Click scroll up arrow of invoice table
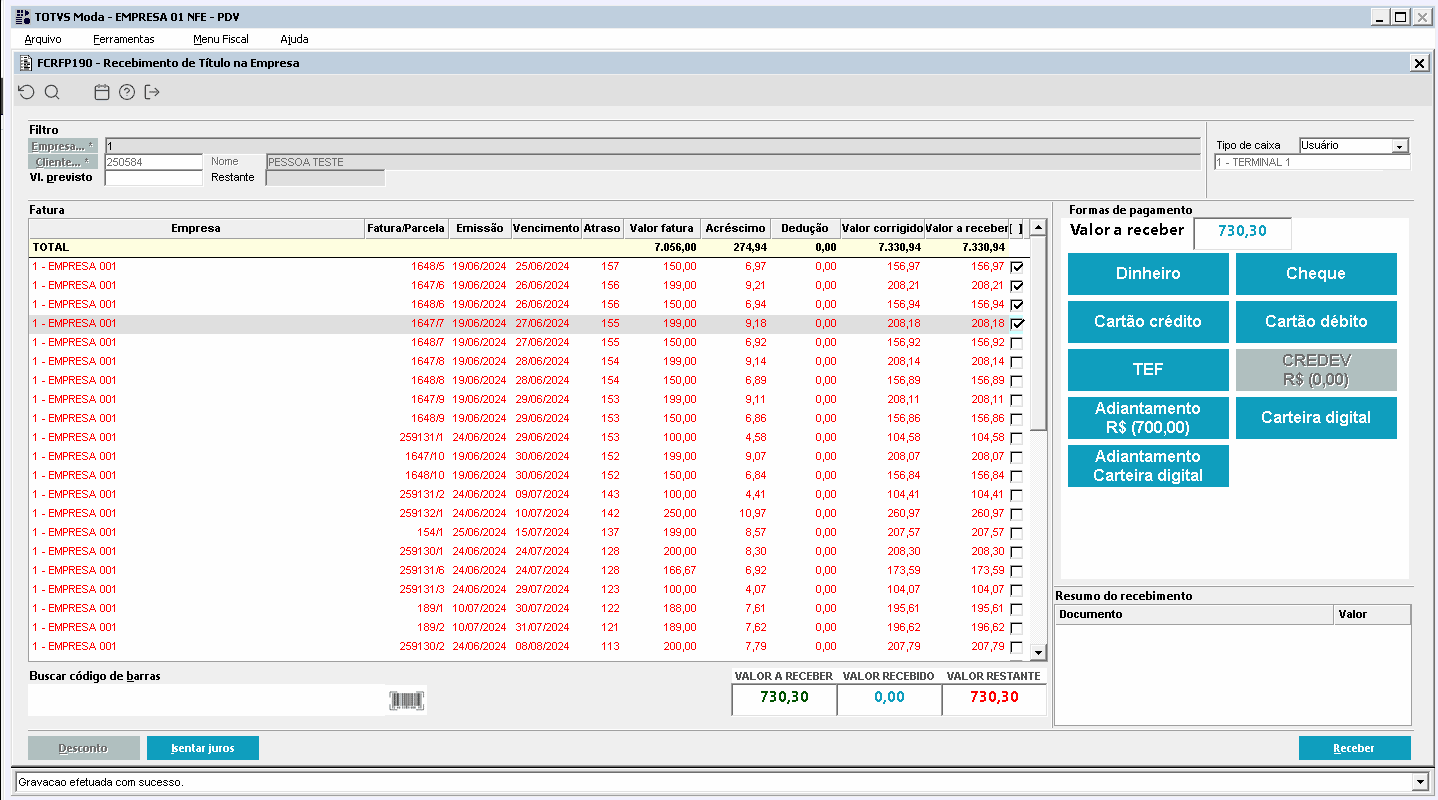The width and height of the screenshot is (1438, 800). [x=1038, y=229]
